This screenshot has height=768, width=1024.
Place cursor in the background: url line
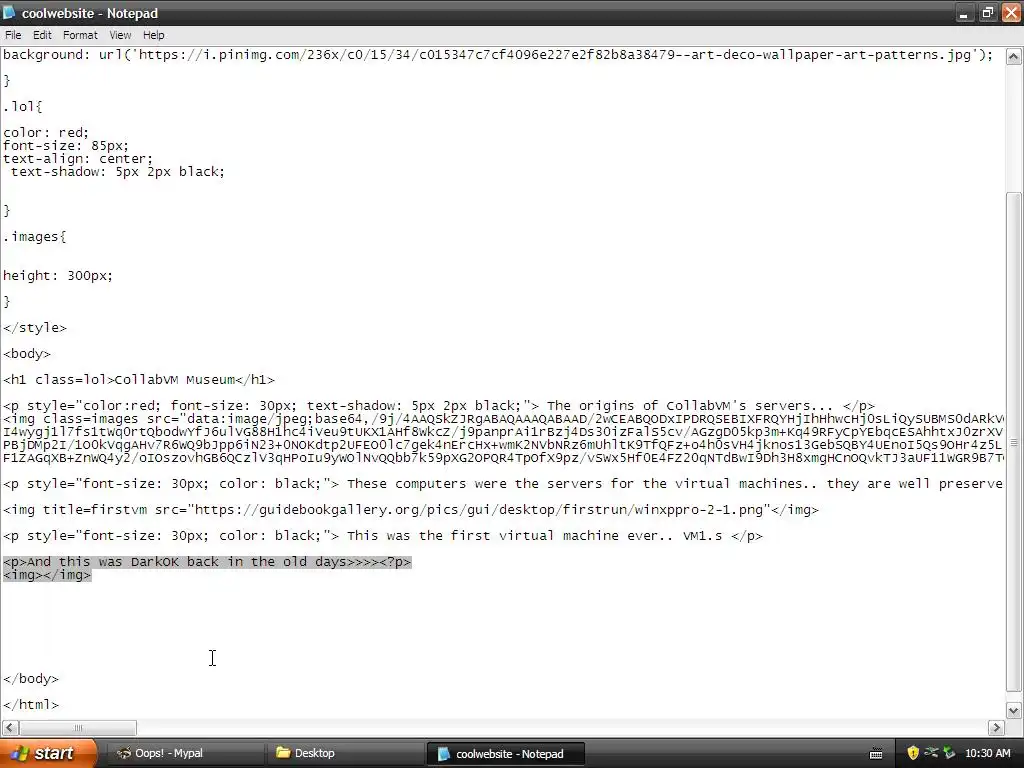[498, 55]
